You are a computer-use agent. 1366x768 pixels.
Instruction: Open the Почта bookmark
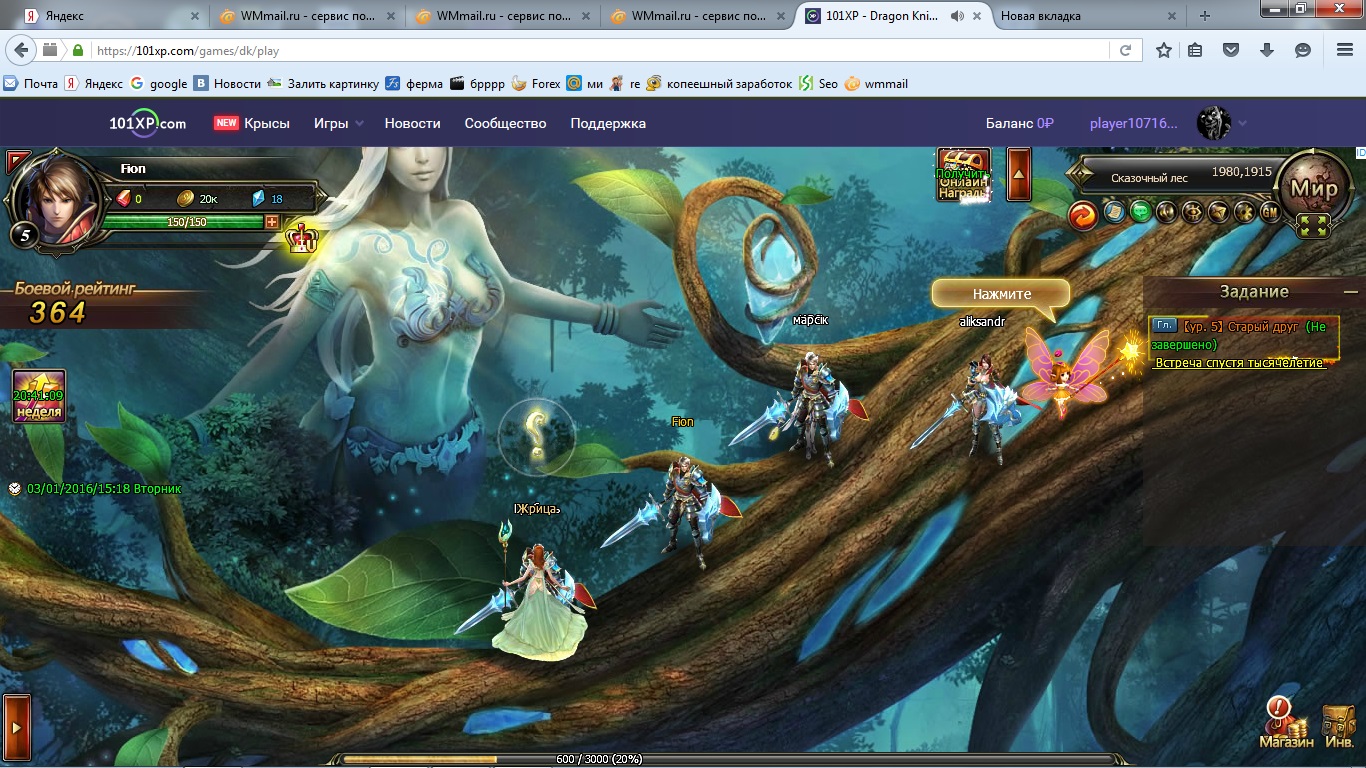(32, 84)
